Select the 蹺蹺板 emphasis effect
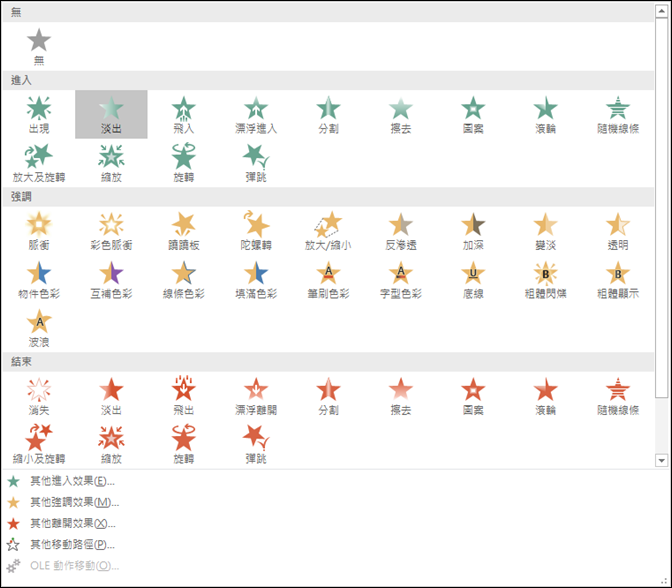672x588 pixels. pos(183,231)
